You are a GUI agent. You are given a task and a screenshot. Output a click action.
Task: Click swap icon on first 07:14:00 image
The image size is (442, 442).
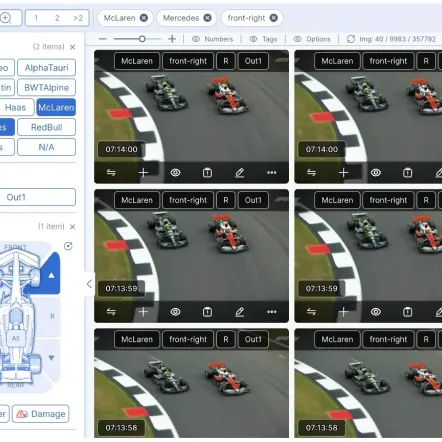coord(111,172)
